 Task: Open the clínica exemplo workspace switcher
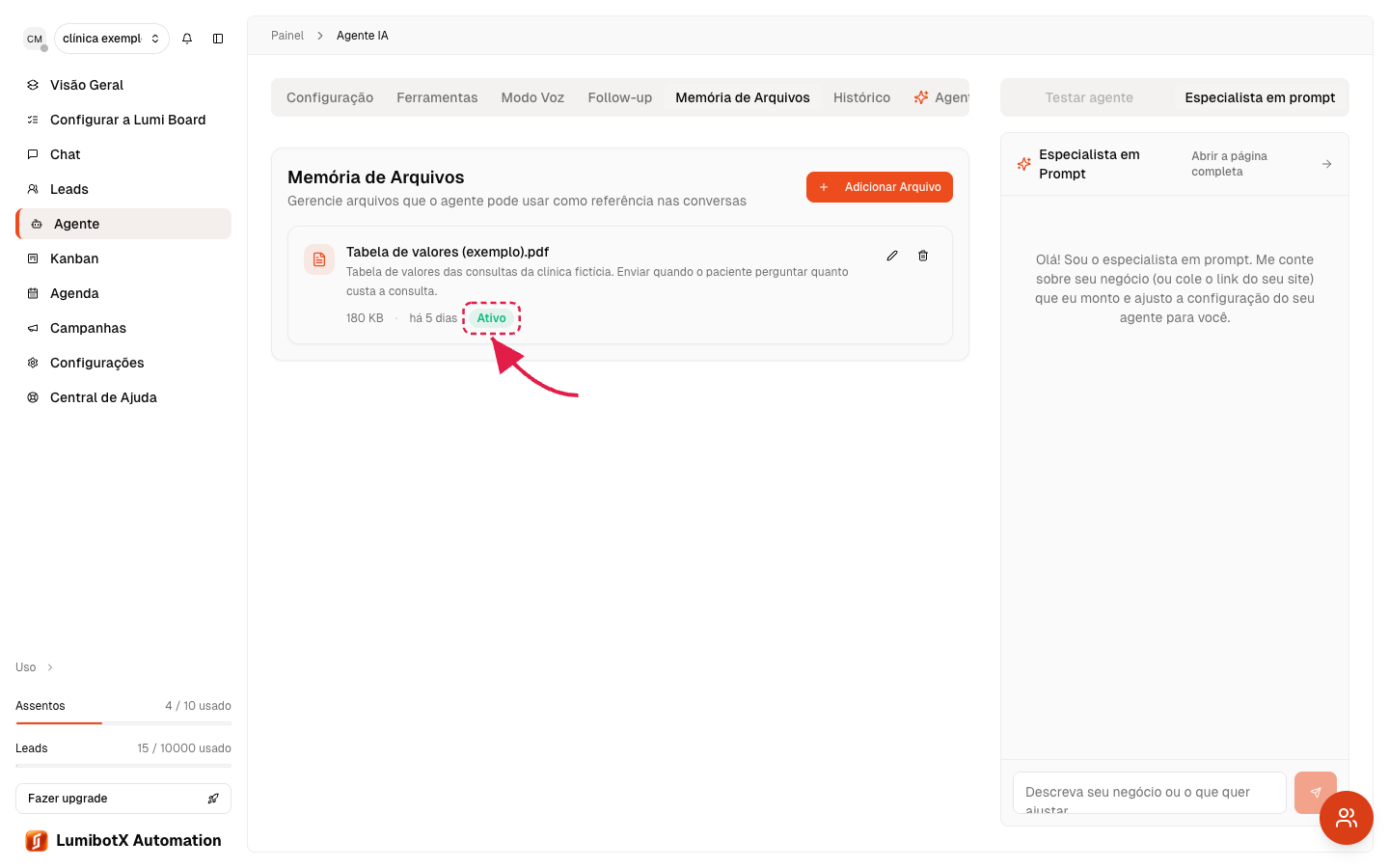coord(112,39)
